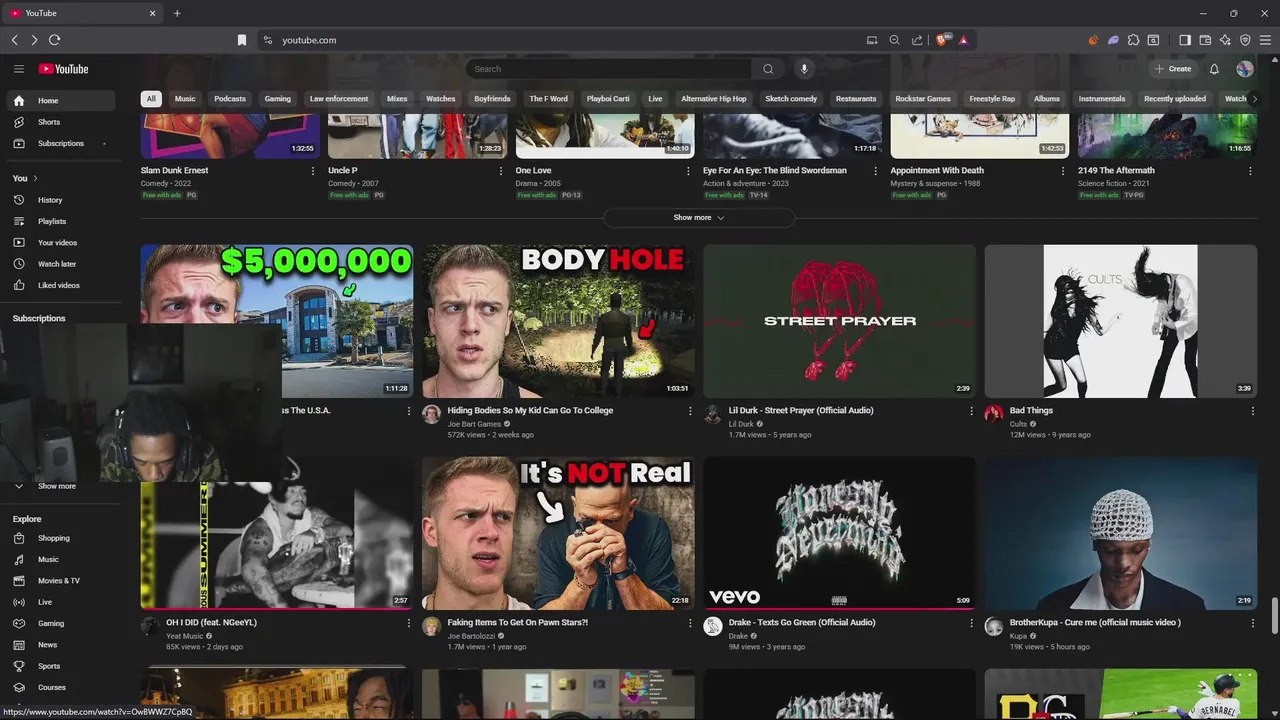Expand sidebar subscriptions Show more
Image resolution: width=1280 pixels, height=720 pixels.
[x=57, y=486]
